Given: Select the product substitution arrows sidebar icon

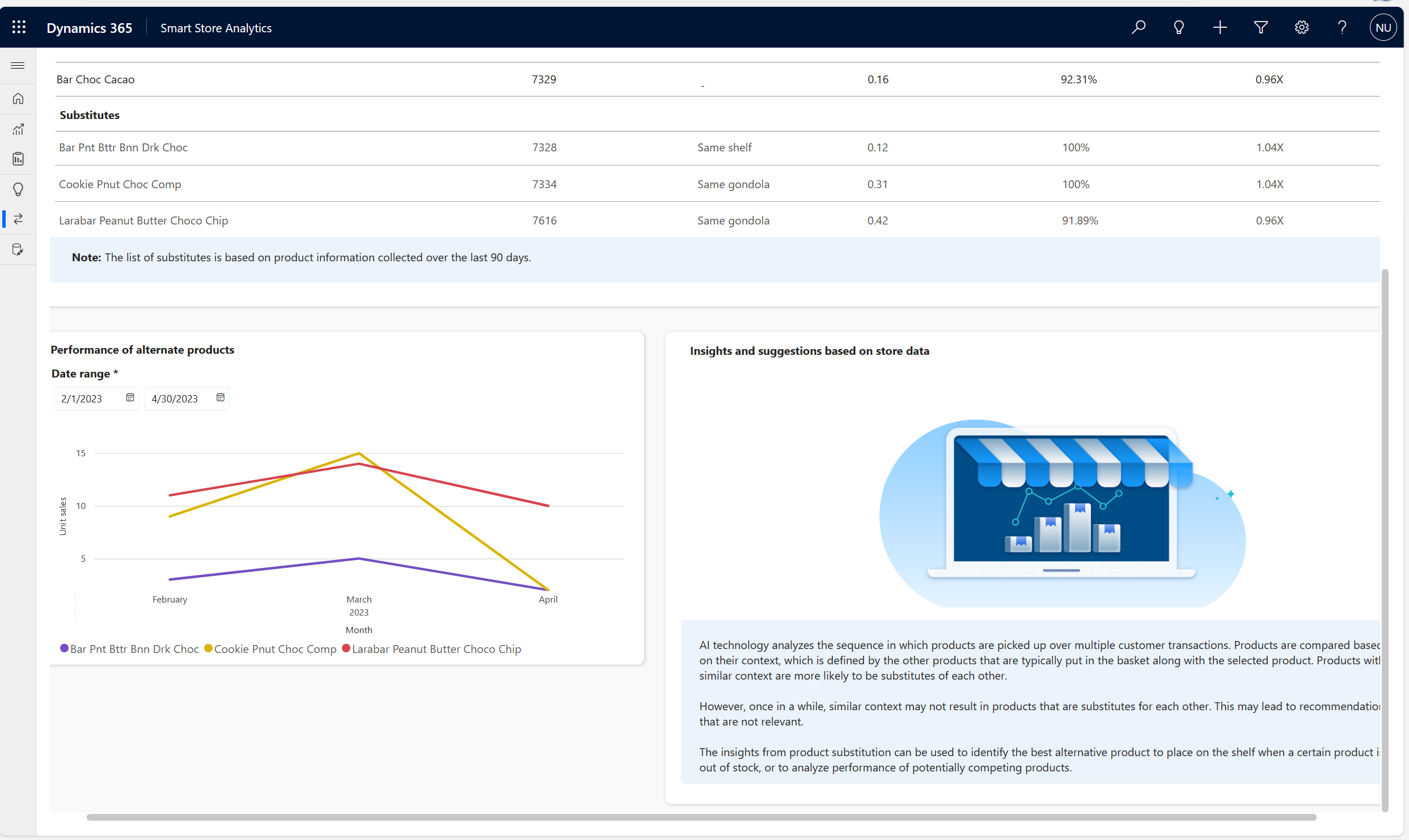Looking at the screenshot, I should tap(18, 219).
